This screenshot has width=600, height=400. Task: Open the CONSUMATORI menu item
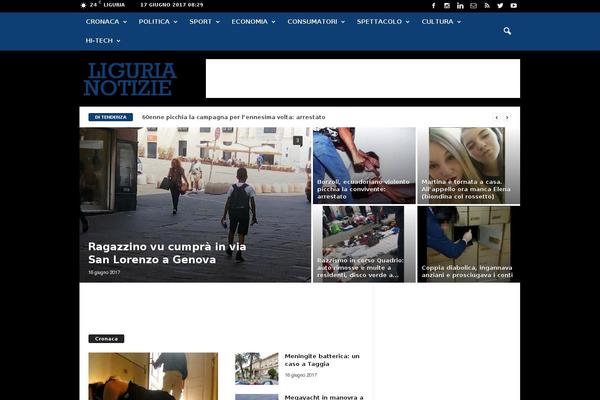pos(312,22)
